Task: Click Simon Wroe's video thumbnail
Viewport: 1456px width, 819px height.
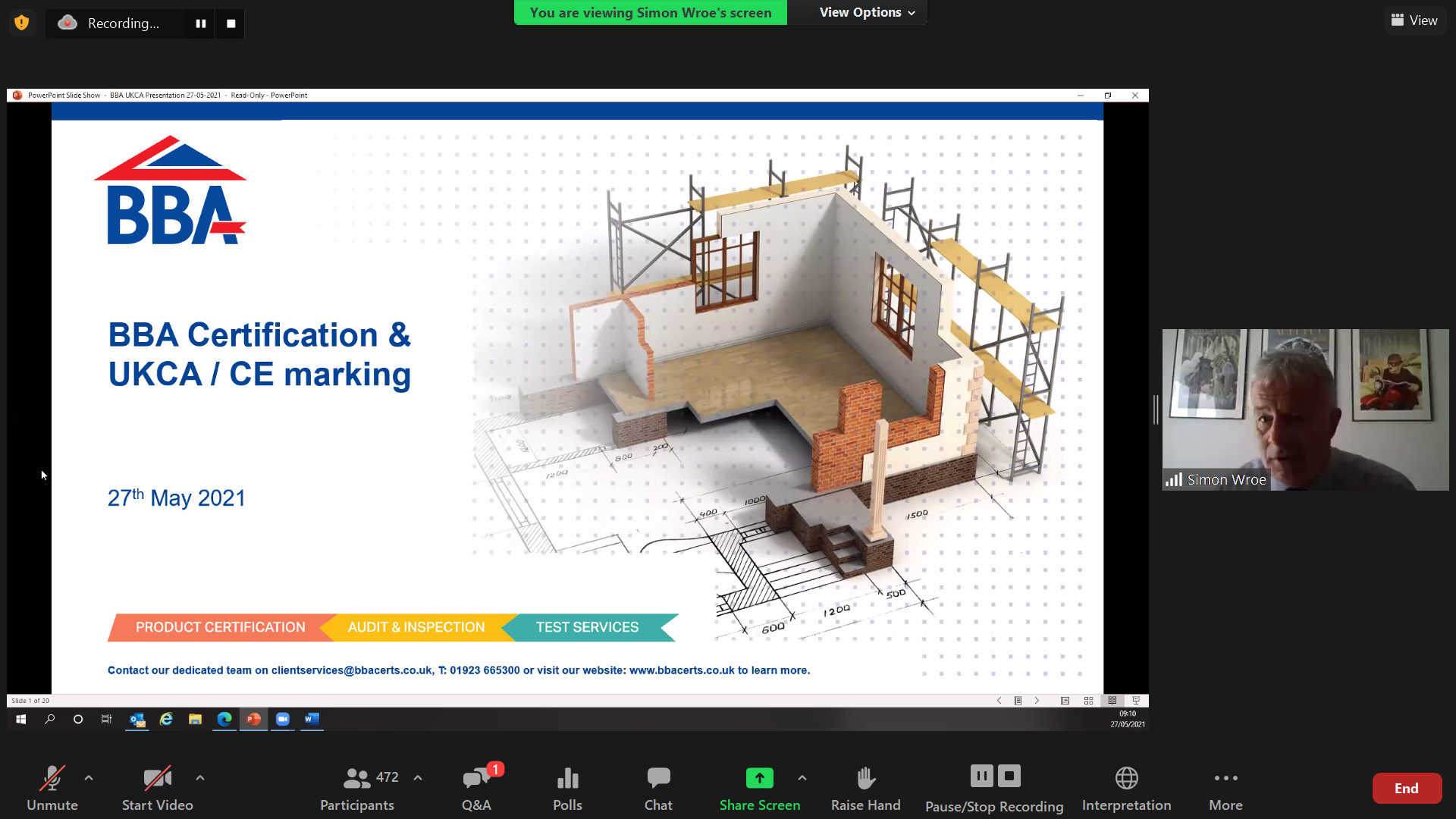Action: pos(1305,409)
